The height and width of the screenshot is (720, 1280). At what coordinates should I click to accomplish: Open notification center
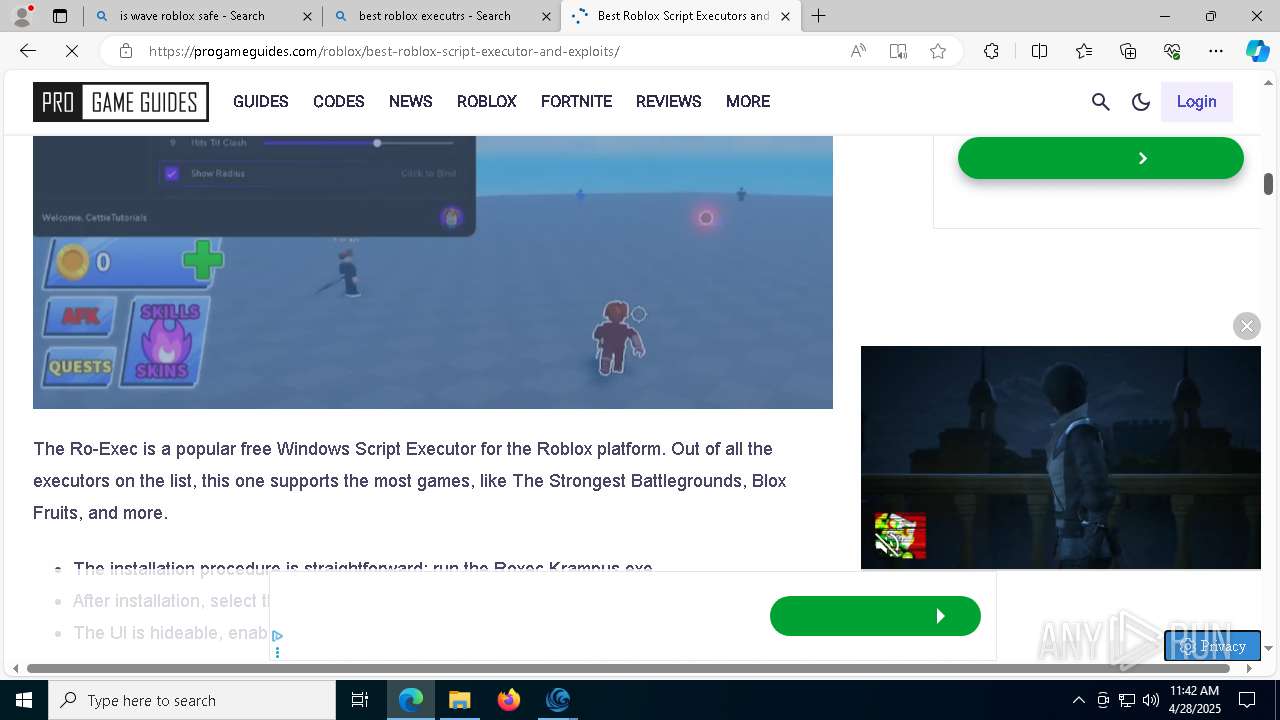[1247, 700]
